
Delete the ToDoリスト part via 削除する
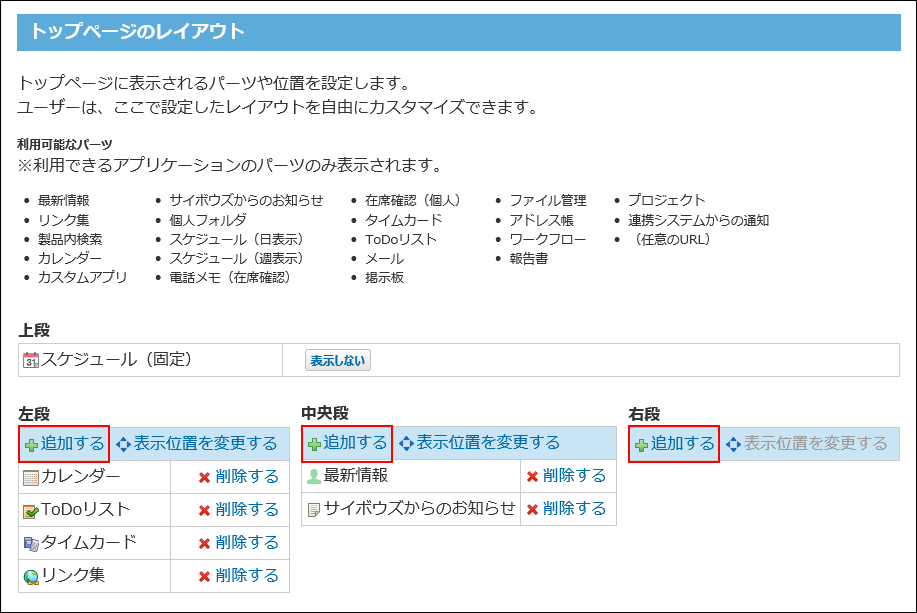[246, 509]
